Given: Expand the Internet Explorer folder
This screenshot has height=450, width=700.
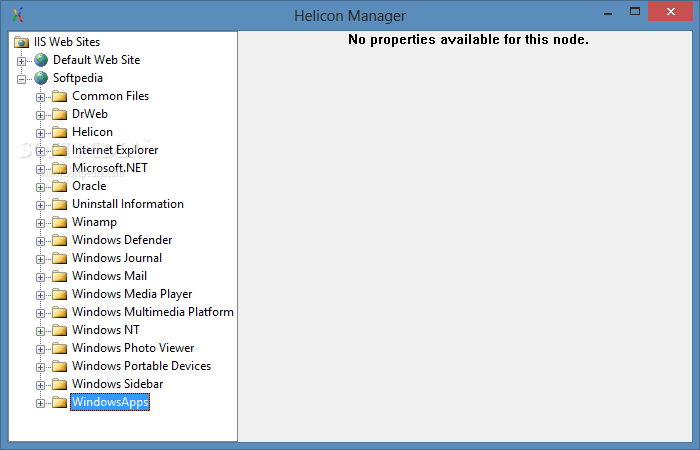Looking at the screenshot, I should coord(40,151).
